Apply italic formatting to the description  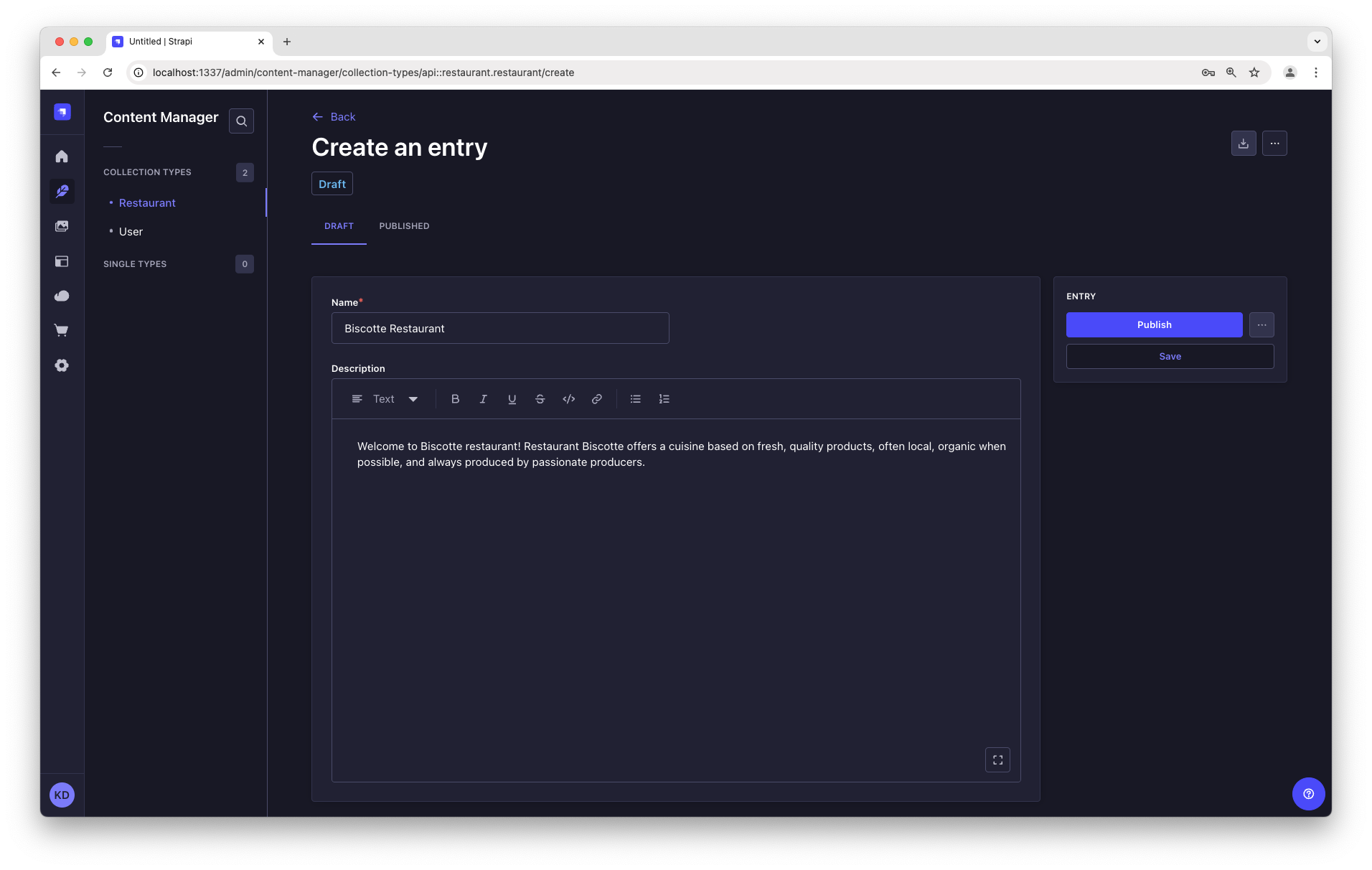click(483, 399)
